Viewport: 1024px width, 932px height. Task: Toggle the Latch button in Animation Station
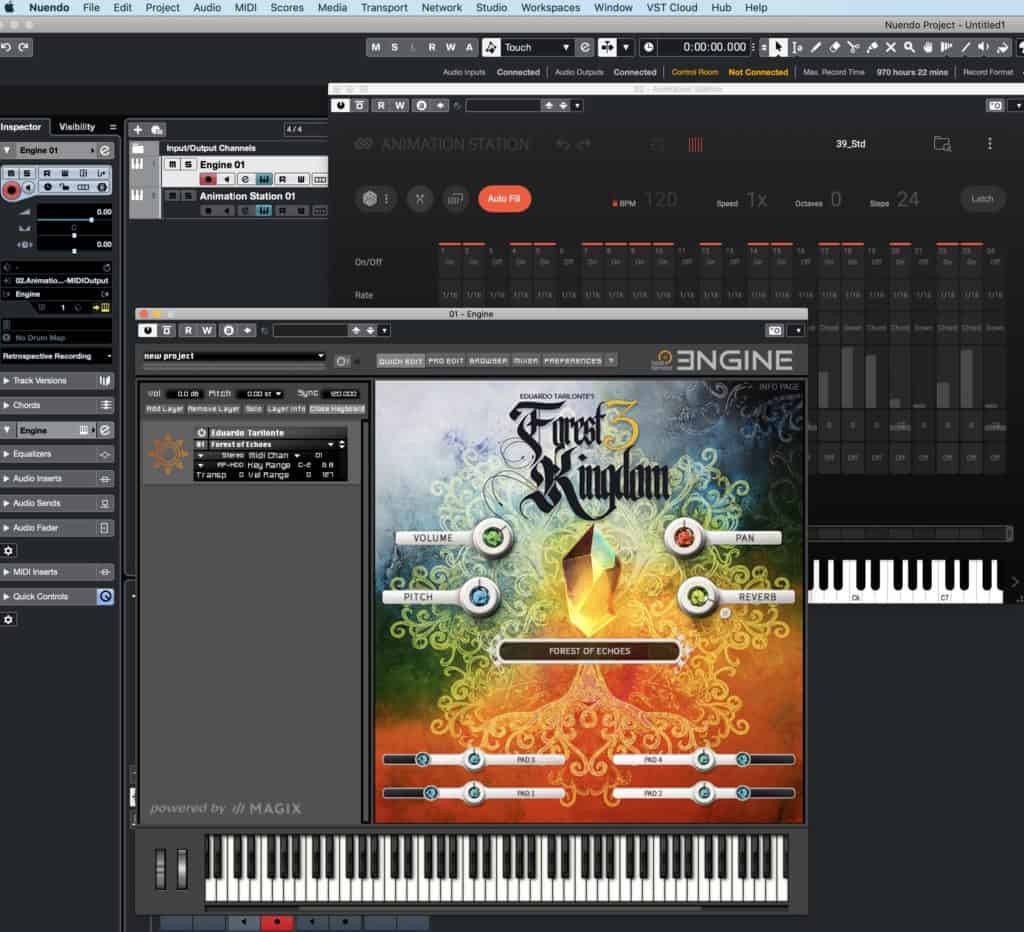click(x=982, y=199)
